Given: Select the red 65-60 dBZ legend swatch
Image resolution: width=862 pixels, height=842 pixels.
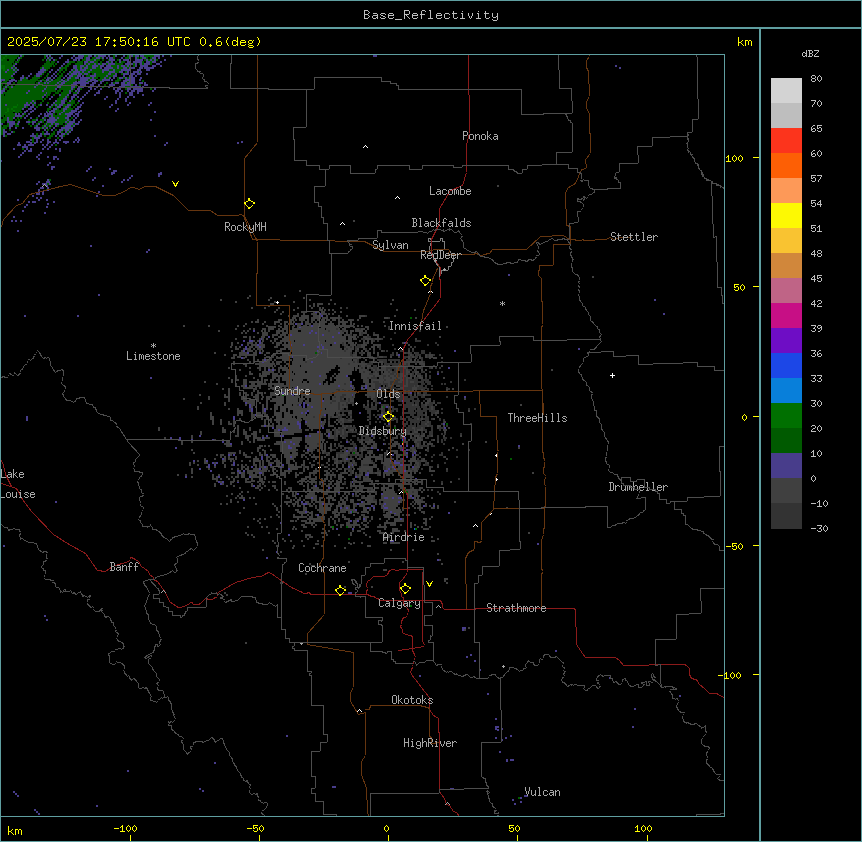Looking at the screenshot, I should click(x=786, y=140).
